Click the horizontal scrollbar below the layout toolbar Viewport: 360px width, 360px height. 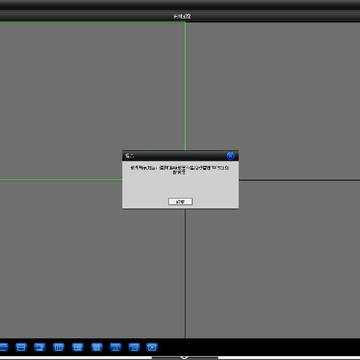point(185,358)
